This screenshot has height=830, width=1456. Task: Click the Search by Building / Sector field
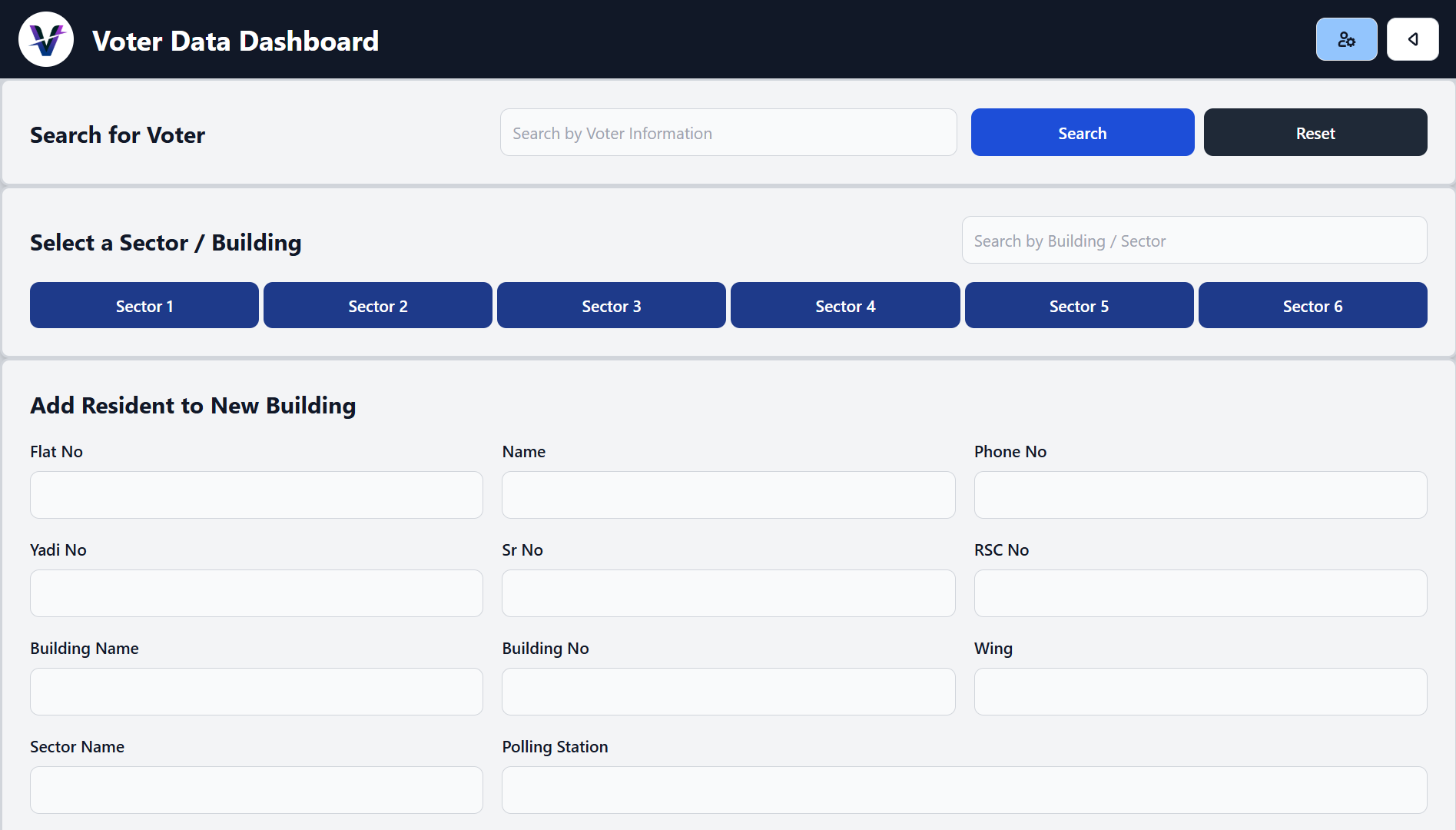pos(1193,240)
